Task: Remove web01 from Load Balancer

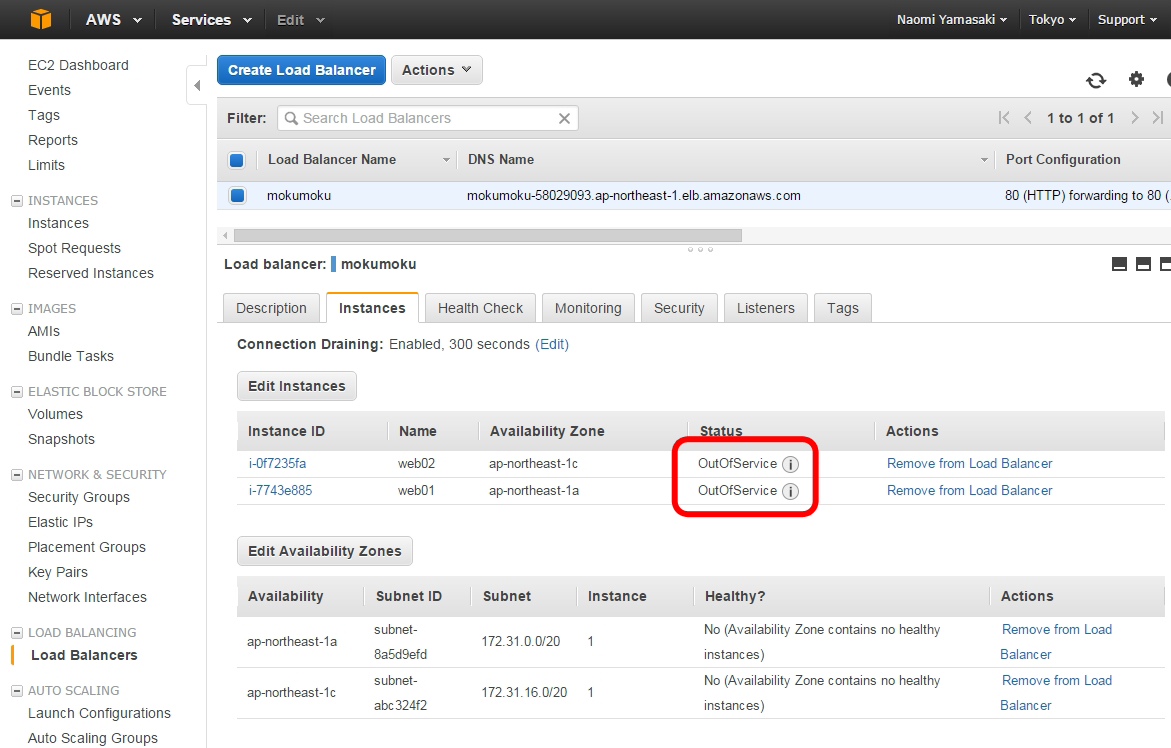Action: tap(969, 490)
